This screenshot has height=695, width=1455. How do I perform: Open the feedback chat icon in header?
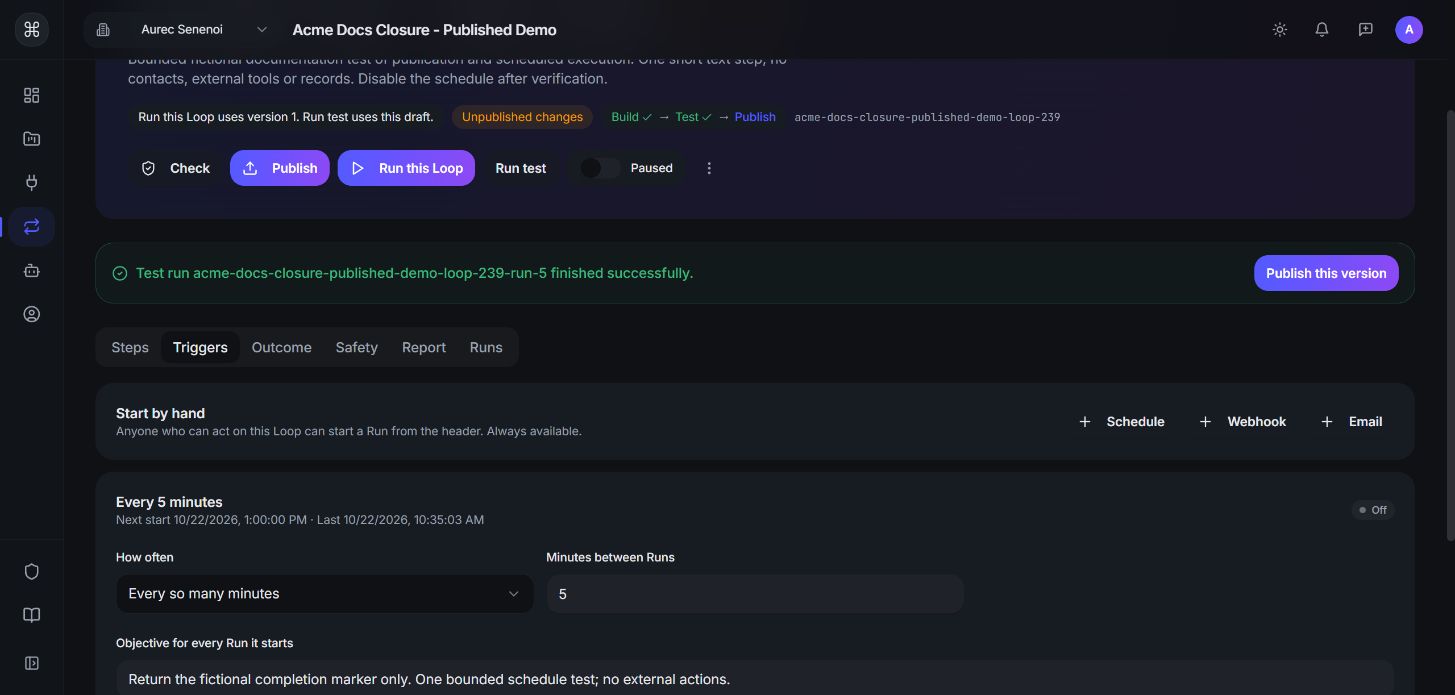tap(1365, 30)
